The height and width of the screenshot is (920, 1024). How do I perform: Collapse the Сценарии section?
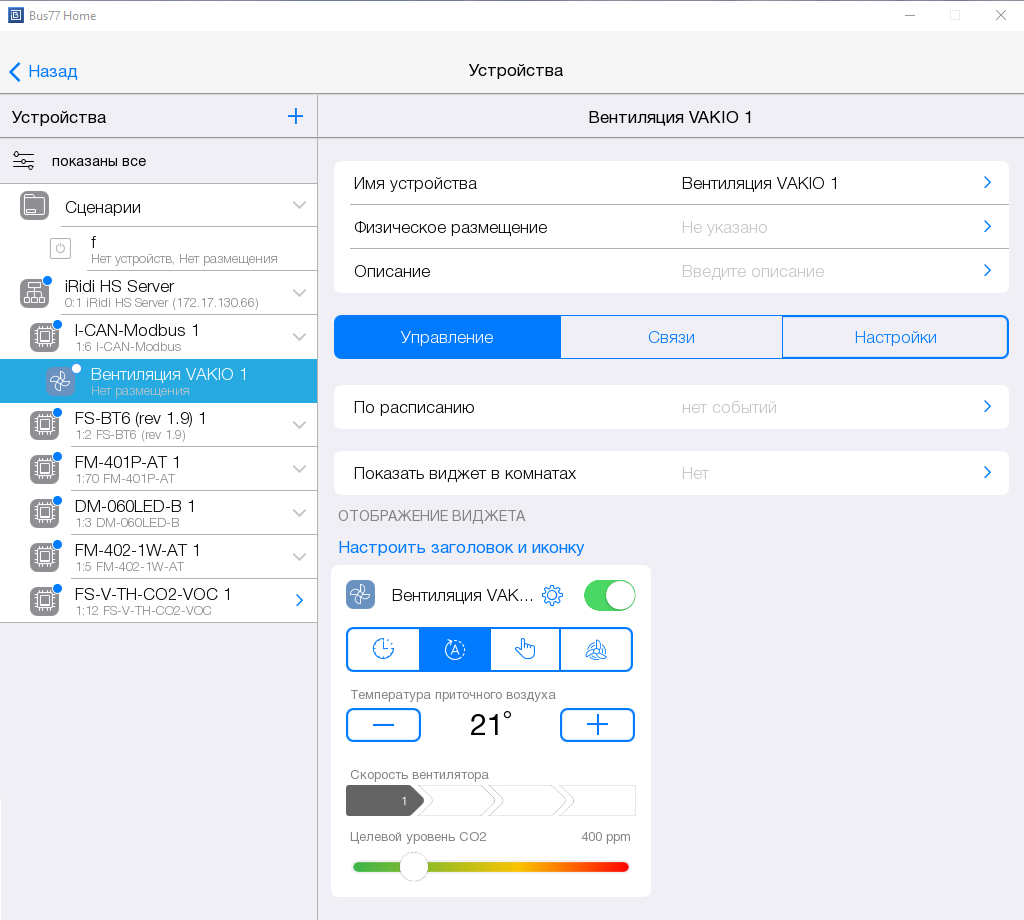click(299, 205)
